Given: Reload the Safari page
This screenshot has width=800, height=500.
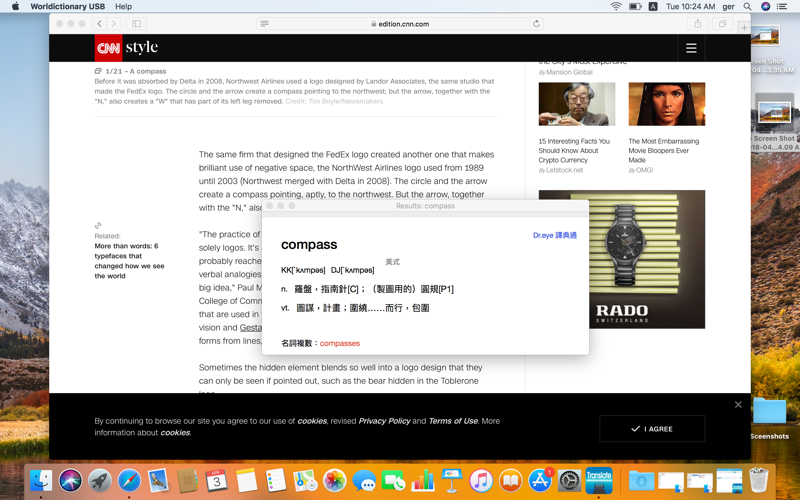Looking at the screenshot, I should (x=536, y=23).
